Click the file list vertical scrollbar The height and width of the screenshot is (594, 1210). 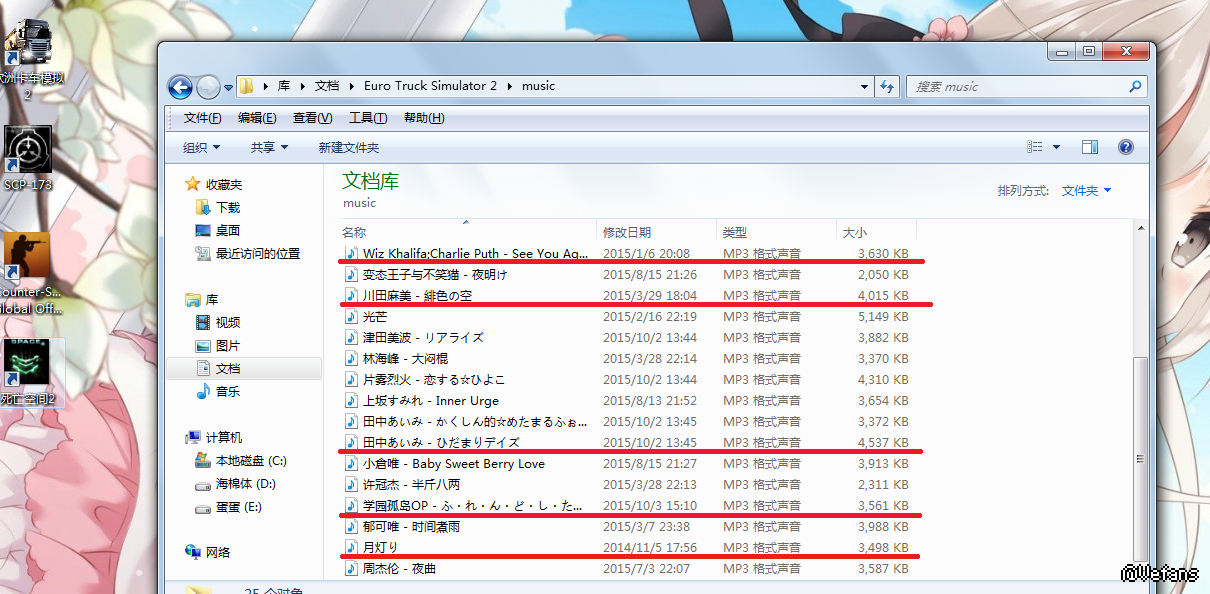[x=1141, y=420]
